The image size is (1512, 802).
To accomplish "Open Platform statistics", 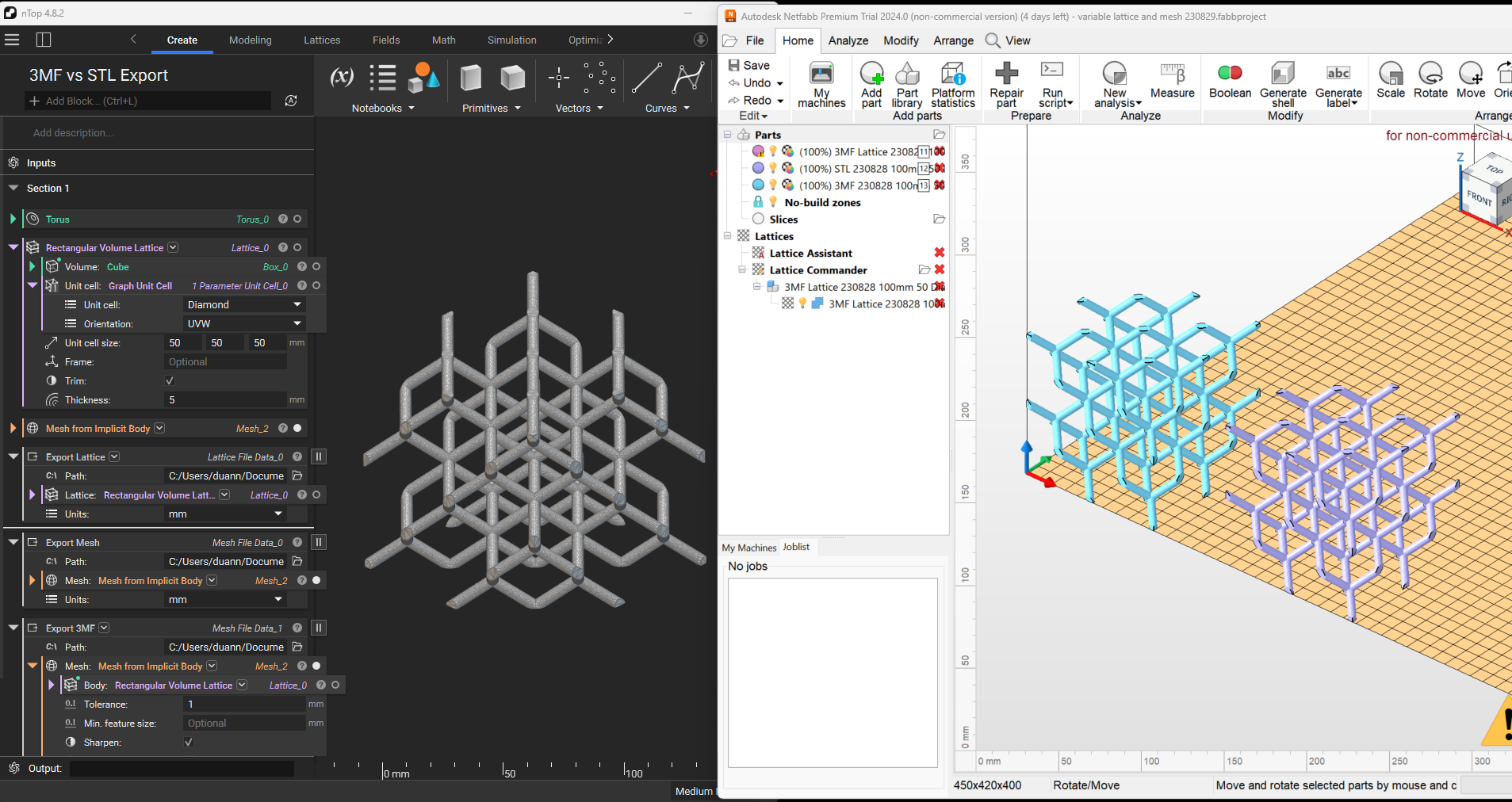I will pos(952,74).
